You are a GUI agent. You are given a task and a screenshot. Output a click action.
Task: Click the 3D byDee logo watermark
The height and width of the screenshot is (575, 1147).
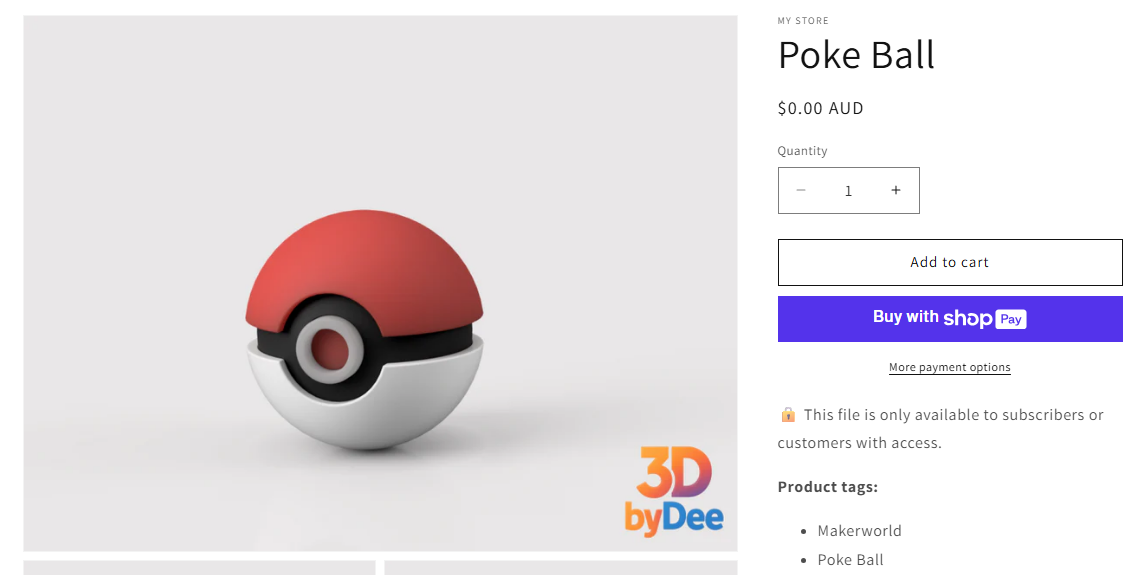674,491
